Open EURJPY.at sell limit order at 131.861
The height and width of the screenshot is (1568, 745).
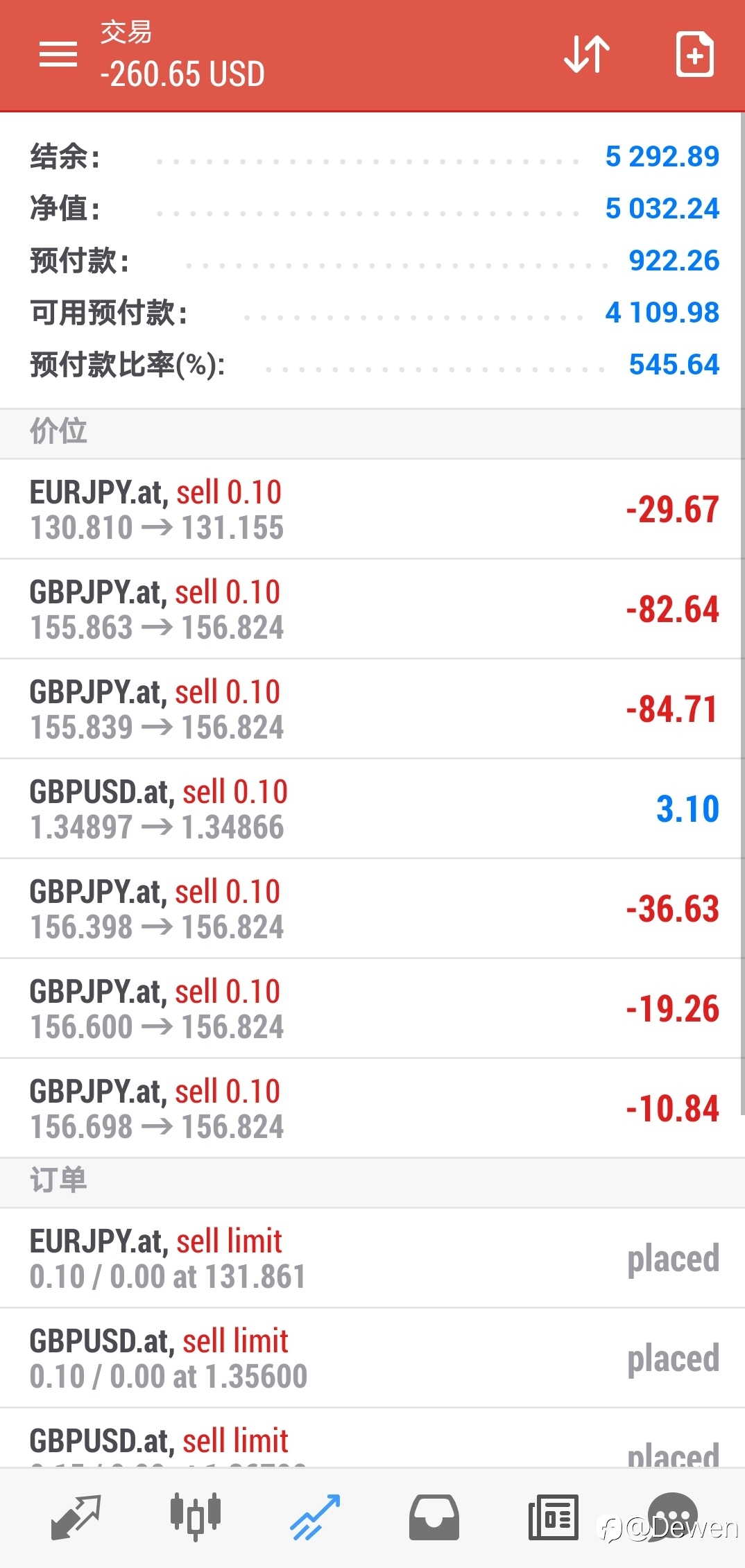point(372,1258)
